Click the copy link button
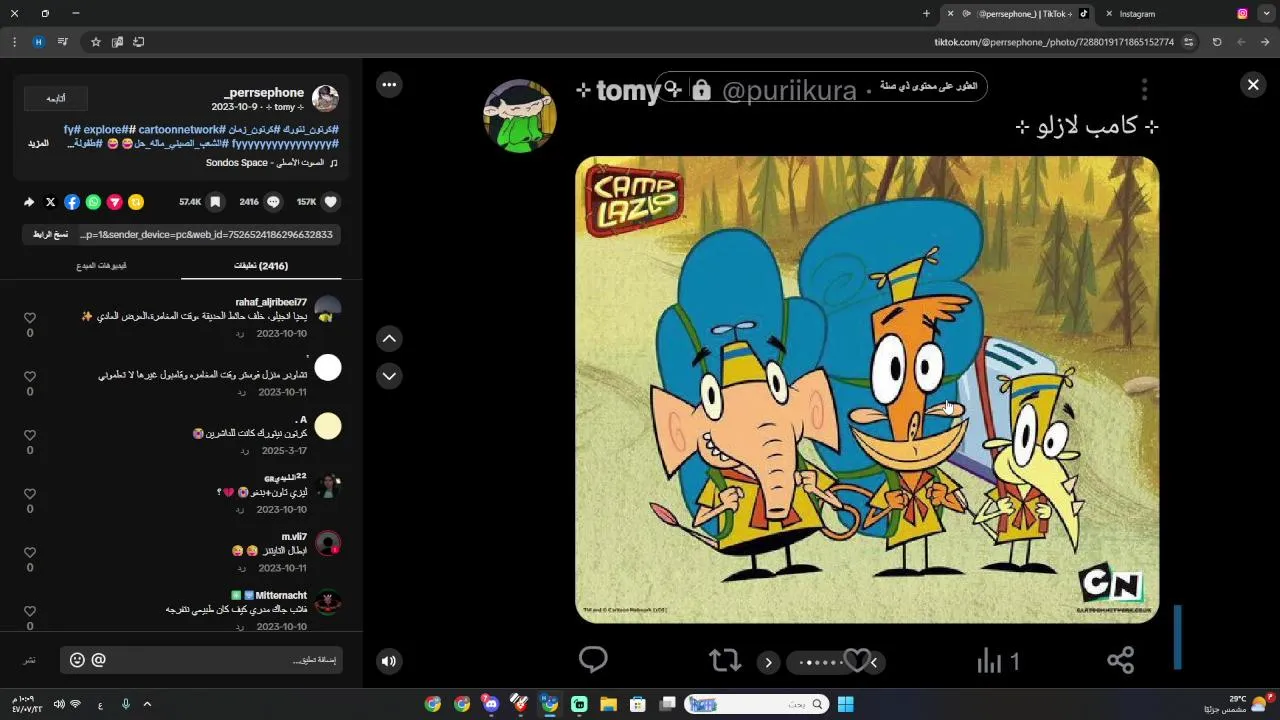This screenshot has width=1280, height=720. [50, 234]
